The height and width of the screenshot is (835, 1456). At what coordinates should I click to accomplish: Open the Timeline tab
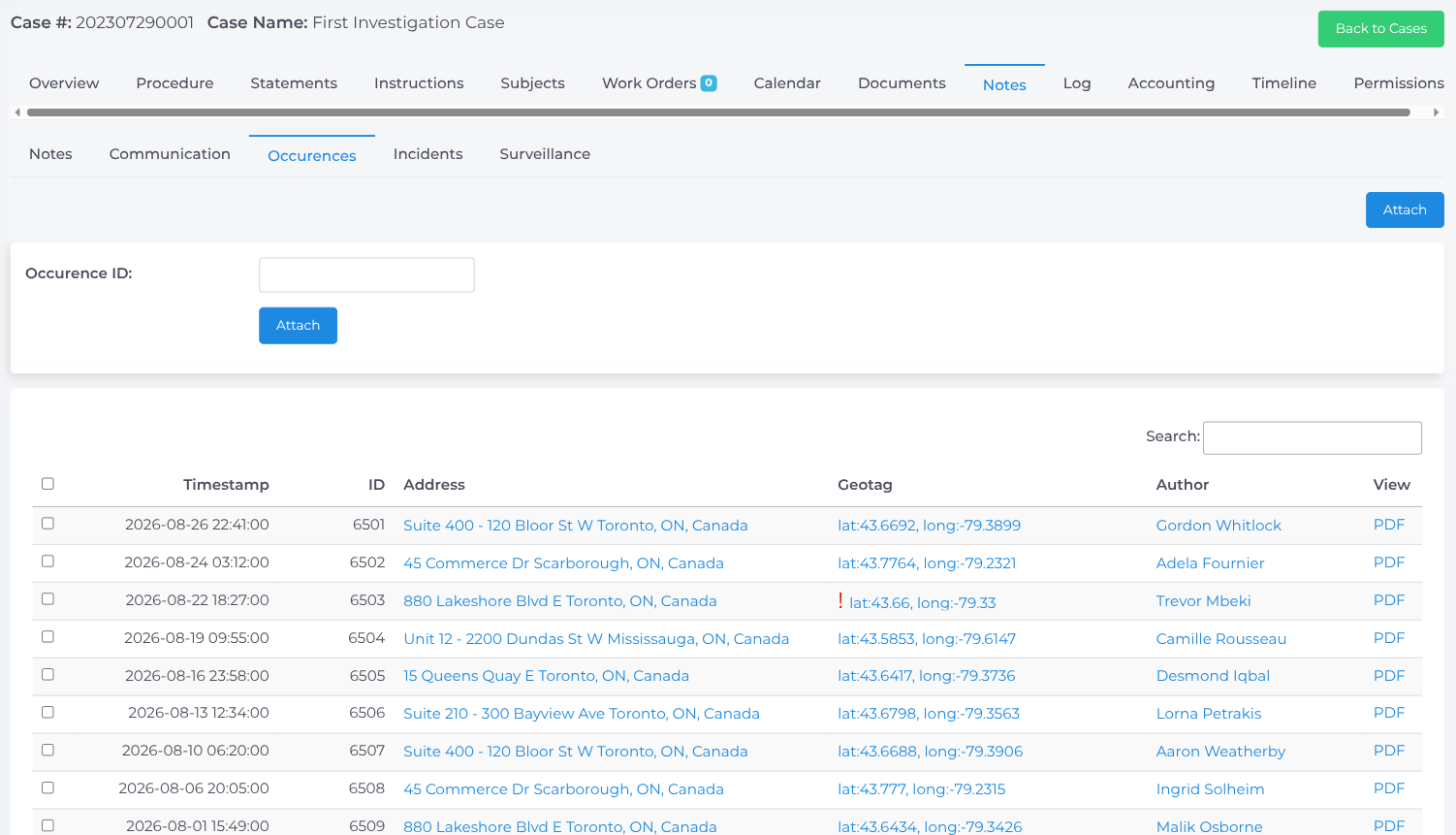pos(1283,83)
